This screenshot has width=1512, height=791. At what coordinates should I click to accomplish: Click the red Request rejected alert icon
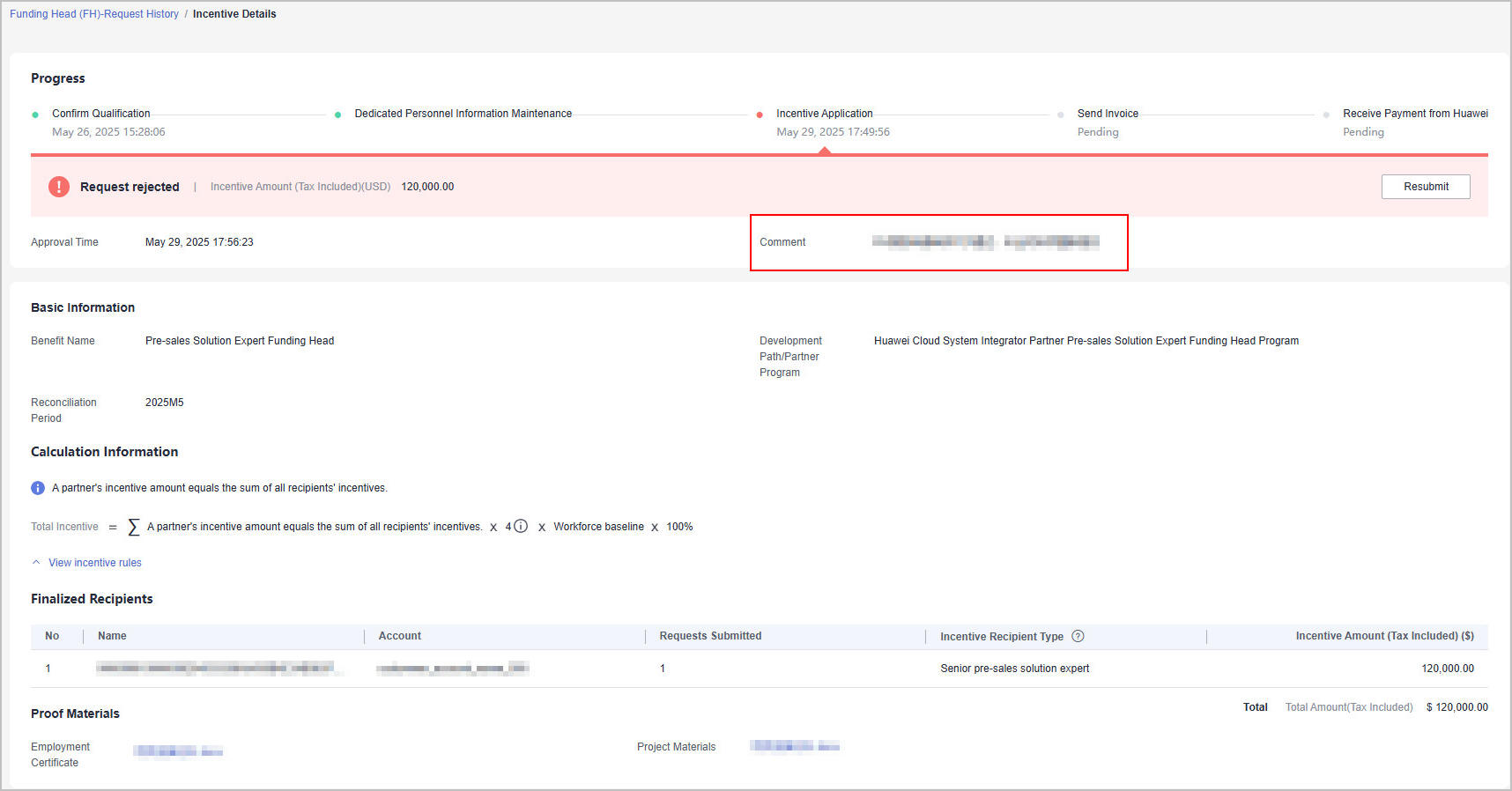tap(59, 187)
